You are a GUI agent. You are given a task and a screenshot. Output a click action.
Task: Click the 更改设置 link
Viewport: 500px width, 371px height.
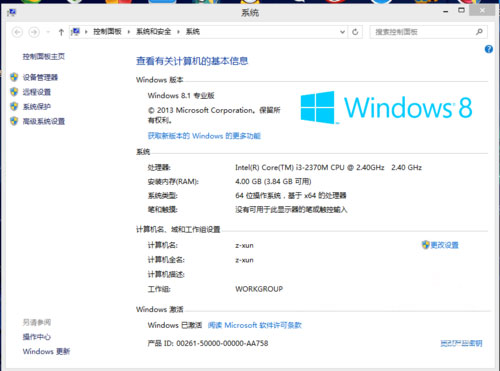pyautogui.click(x=444, y=245)
